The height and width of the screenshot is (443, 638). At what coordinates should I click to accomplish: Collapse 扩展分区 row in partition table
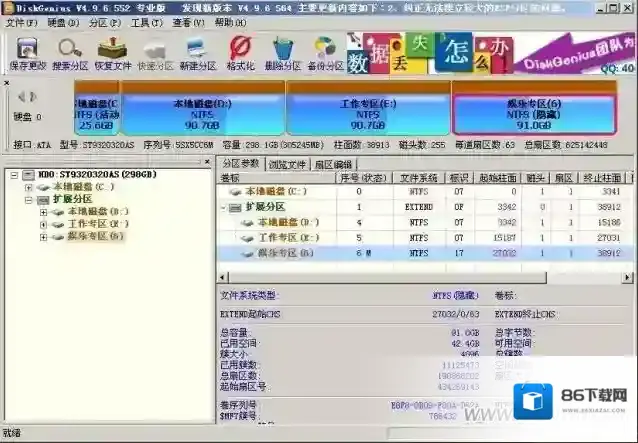(x=223, y=207)
